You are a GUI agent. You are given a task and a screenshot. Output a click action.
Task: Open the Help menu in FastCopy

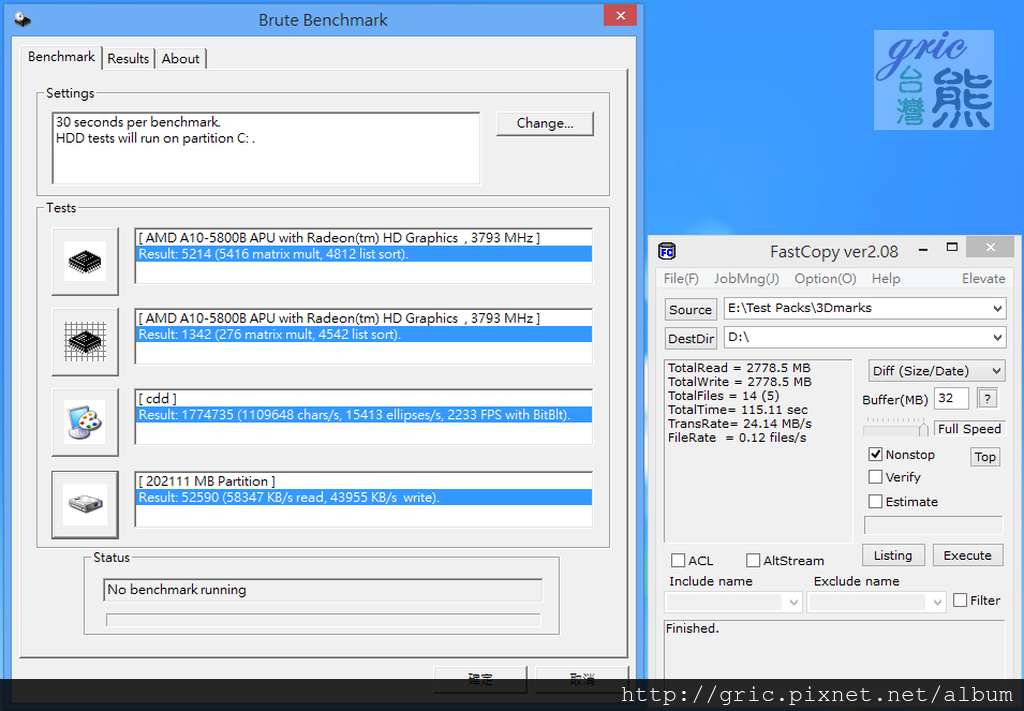pos(886,279)
